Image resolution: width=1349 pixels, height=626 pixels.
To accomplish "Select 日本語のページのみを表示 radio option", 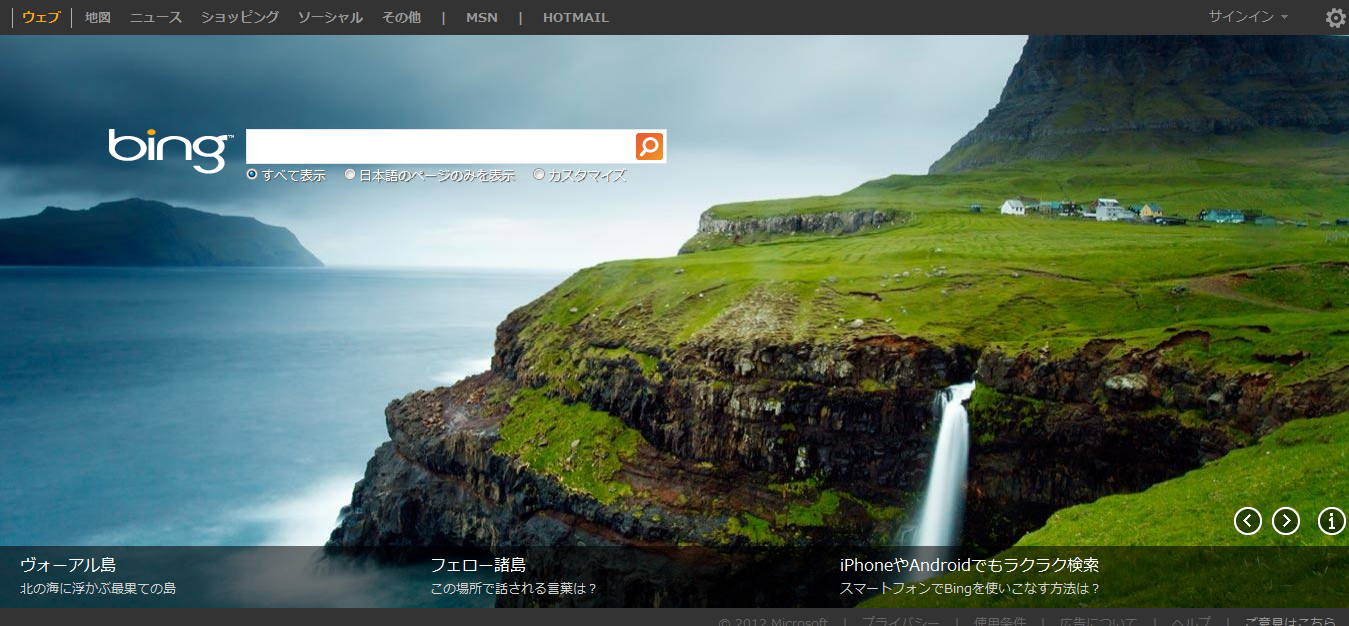I will click(350, 175).
